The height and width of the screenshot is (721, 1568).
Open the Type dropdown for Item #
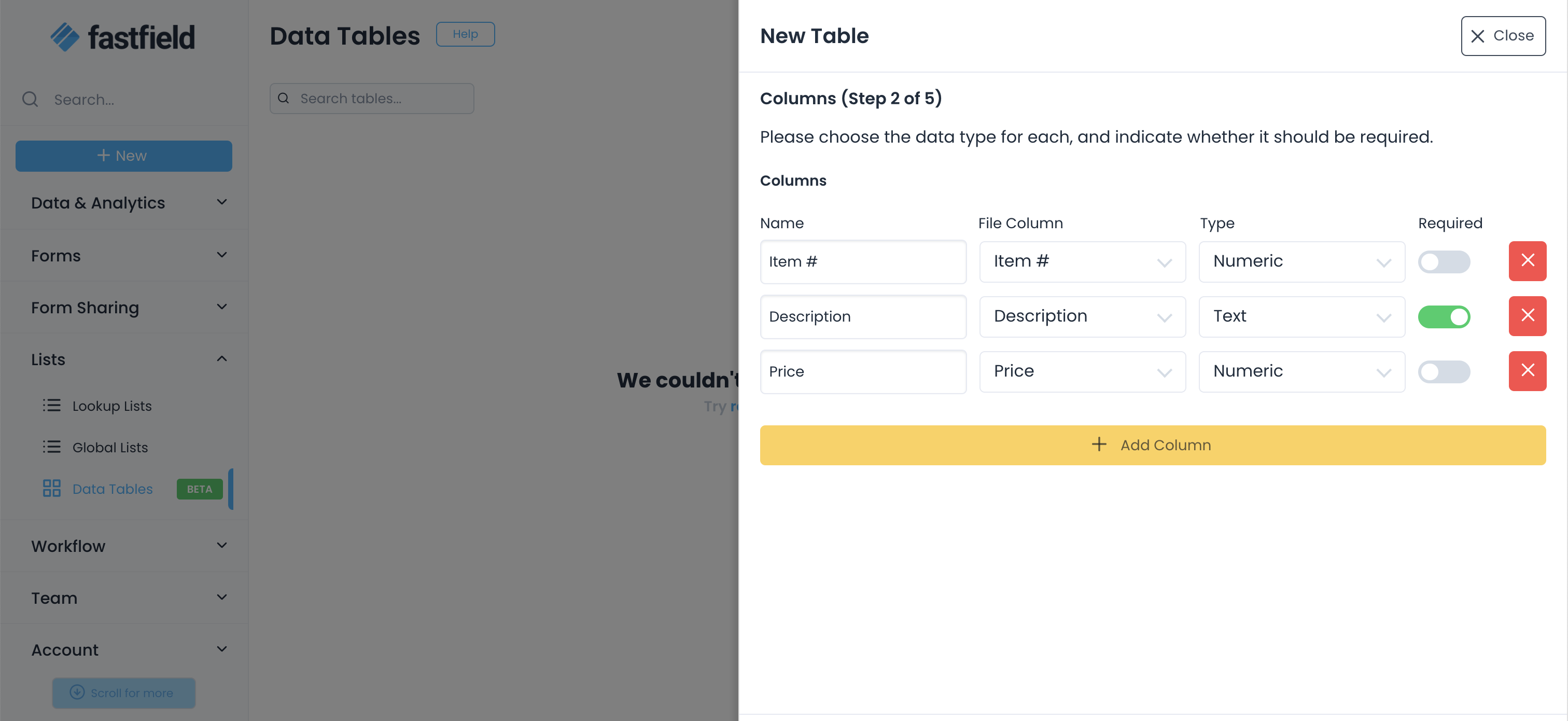pyautogui.click(x=1301, y=262)
